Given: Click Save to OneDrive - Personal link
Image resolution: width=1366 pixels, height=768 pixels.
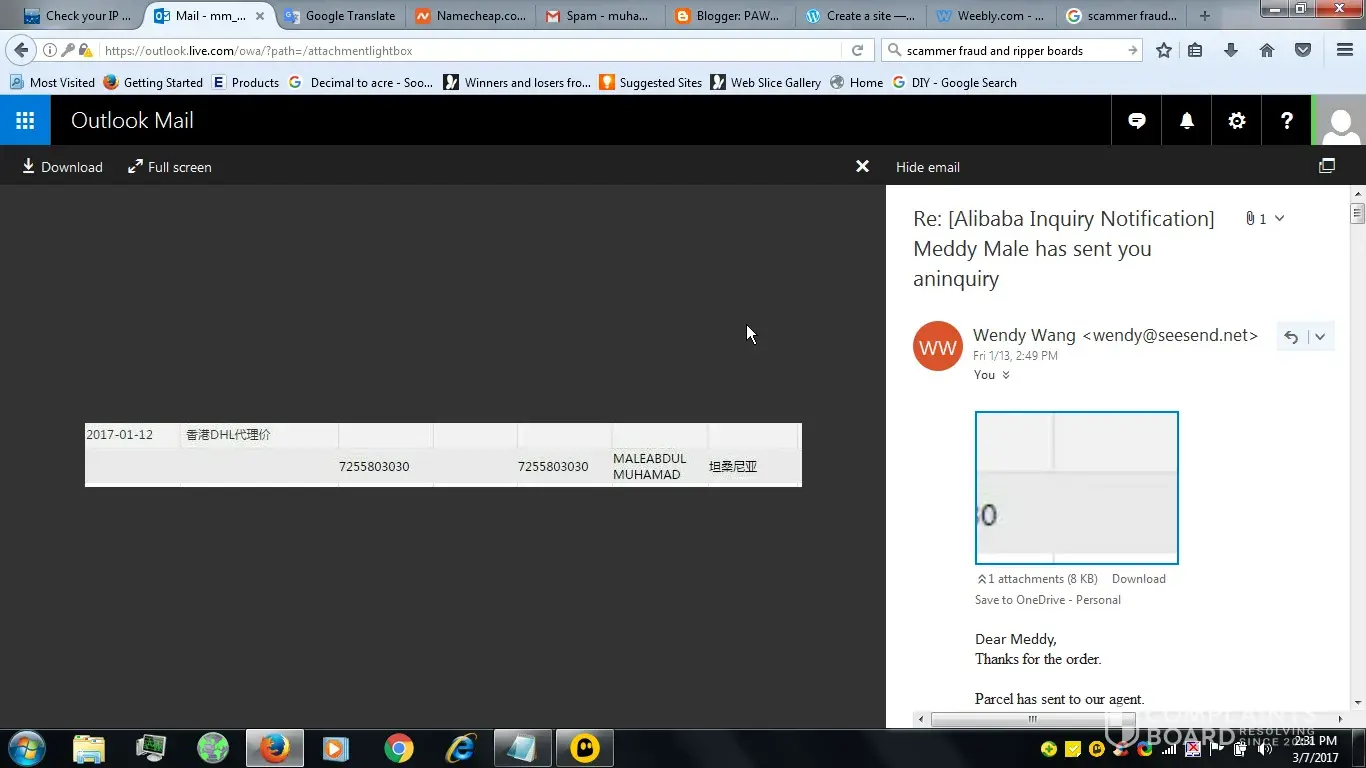Looking at the screenshot, I should [x=1047, y=600].
